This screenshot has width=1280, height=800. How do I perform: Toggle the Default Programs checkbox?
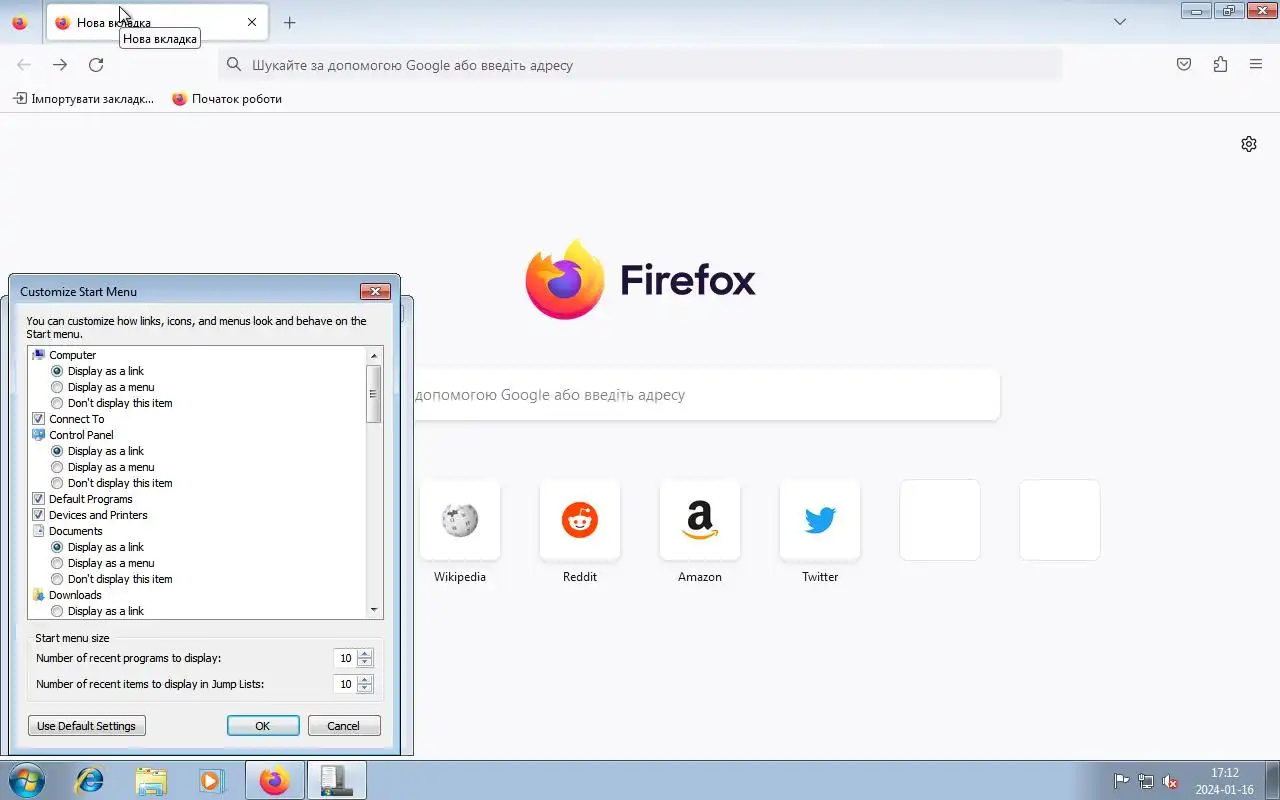point(39,499)
